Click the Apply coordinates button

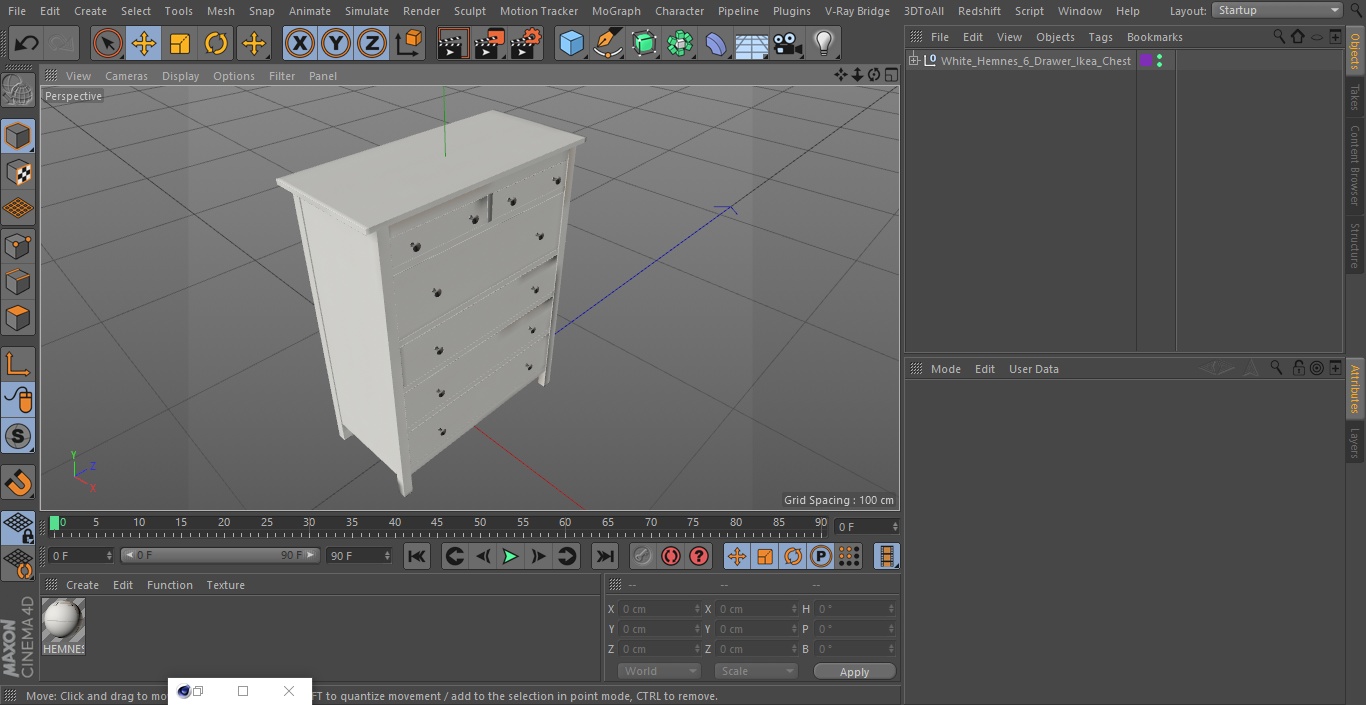pyautogui.click(x=854, y=672)
